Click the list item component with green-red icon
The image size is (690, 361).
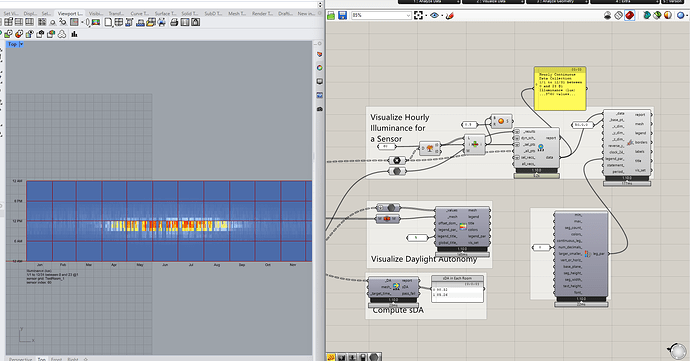coord(475,144)
